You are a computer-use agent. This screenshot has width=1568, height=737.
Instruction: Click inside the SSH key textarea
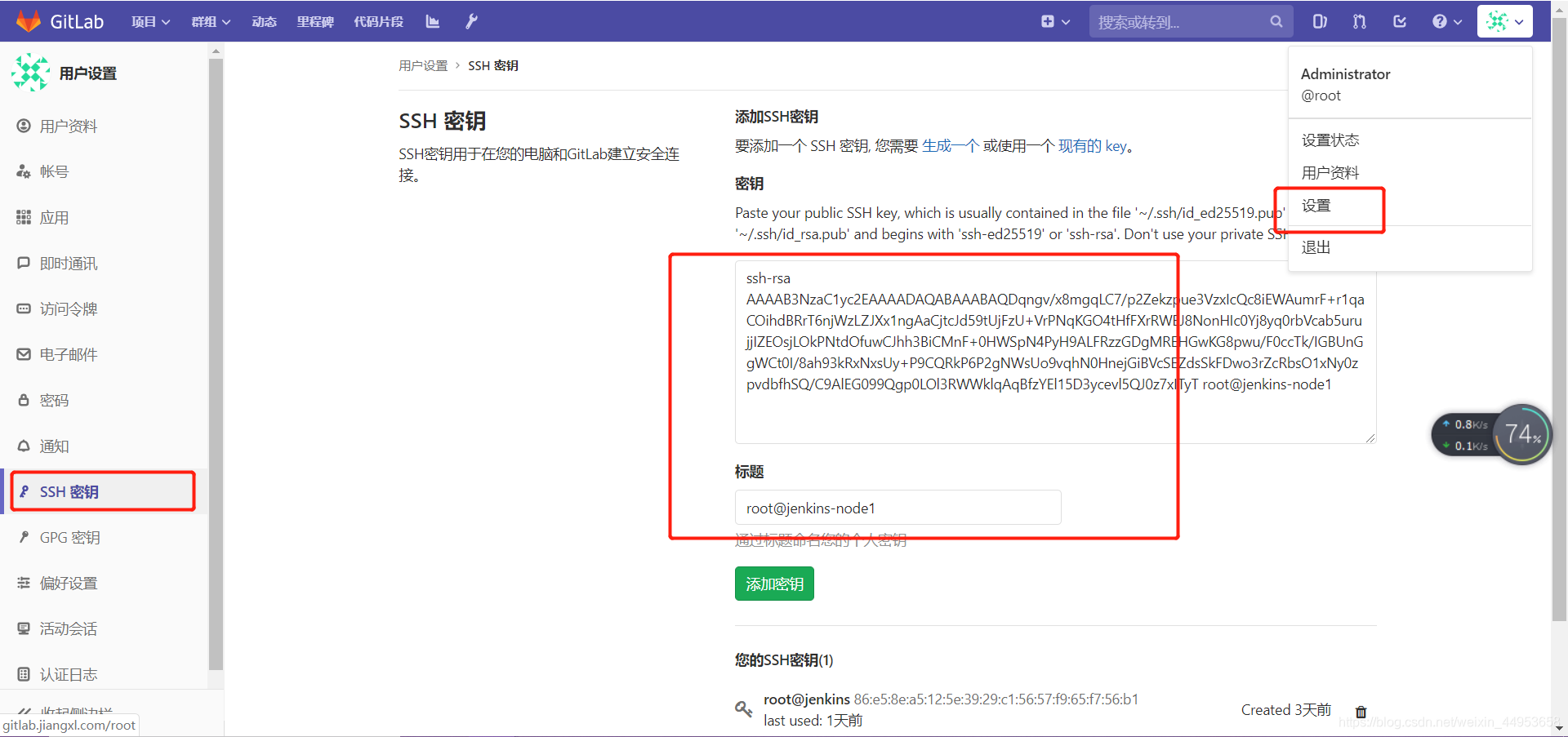1055,352
